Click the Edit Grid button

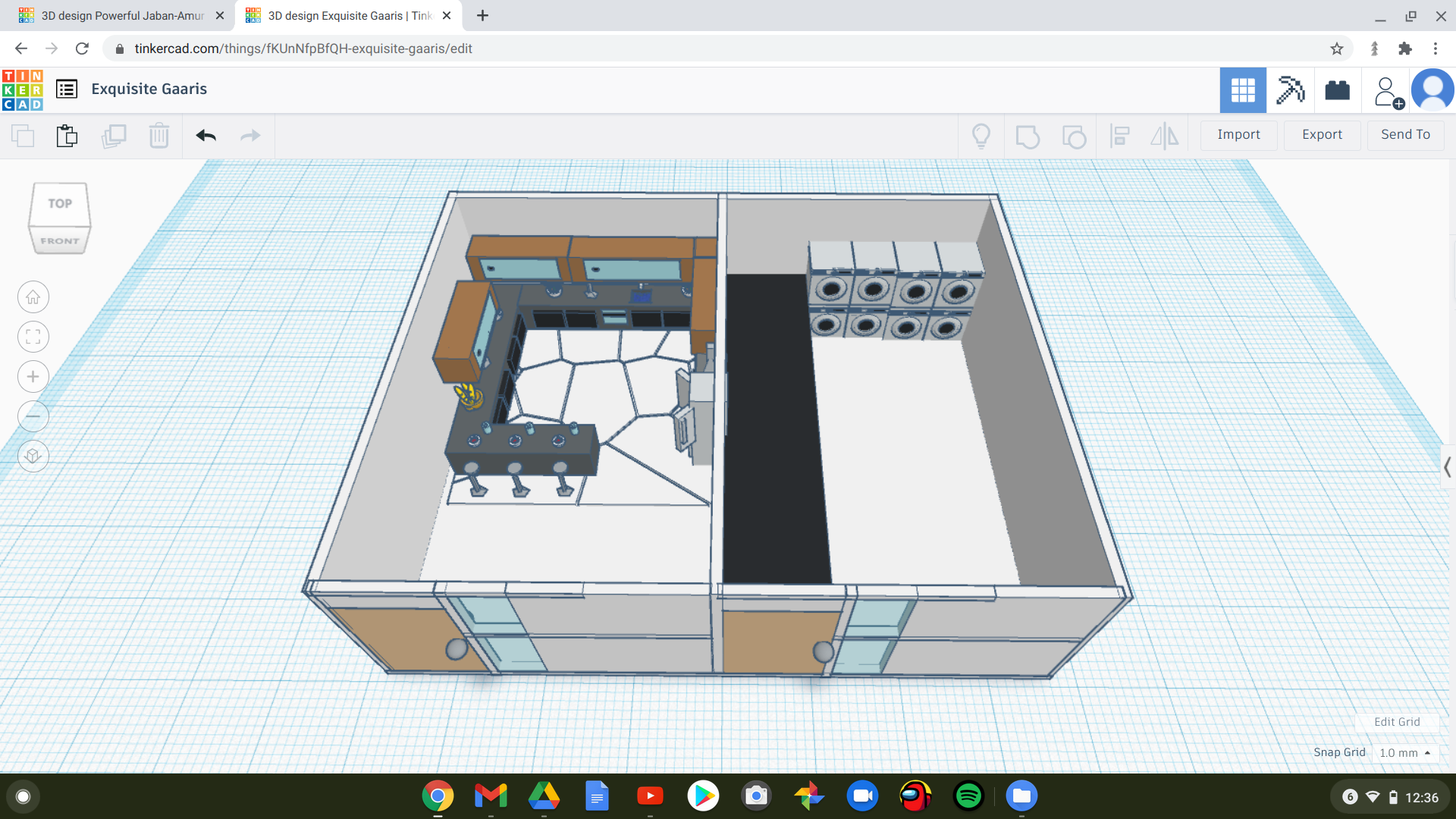point(1397,722)
